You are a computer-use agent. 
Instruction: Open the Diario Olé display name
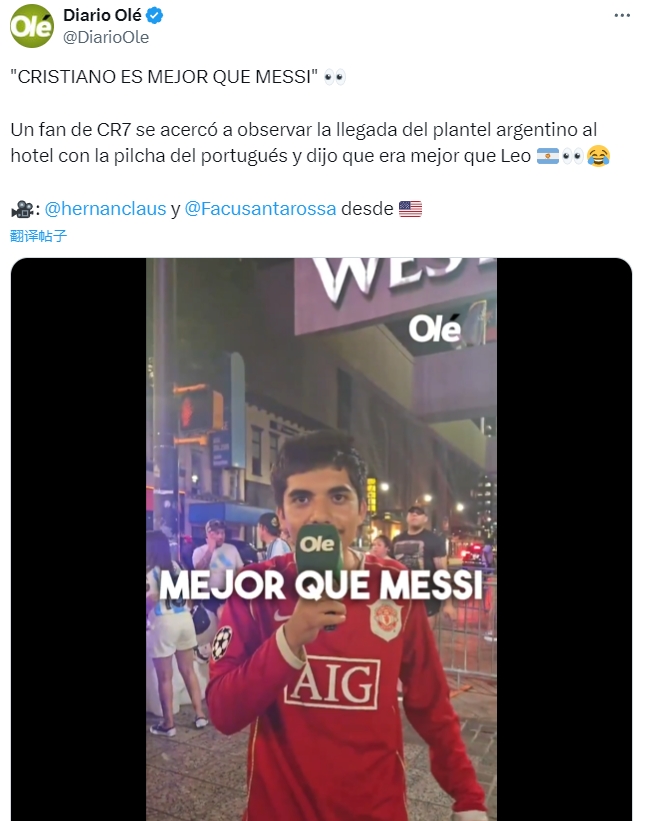pos(102,16)
